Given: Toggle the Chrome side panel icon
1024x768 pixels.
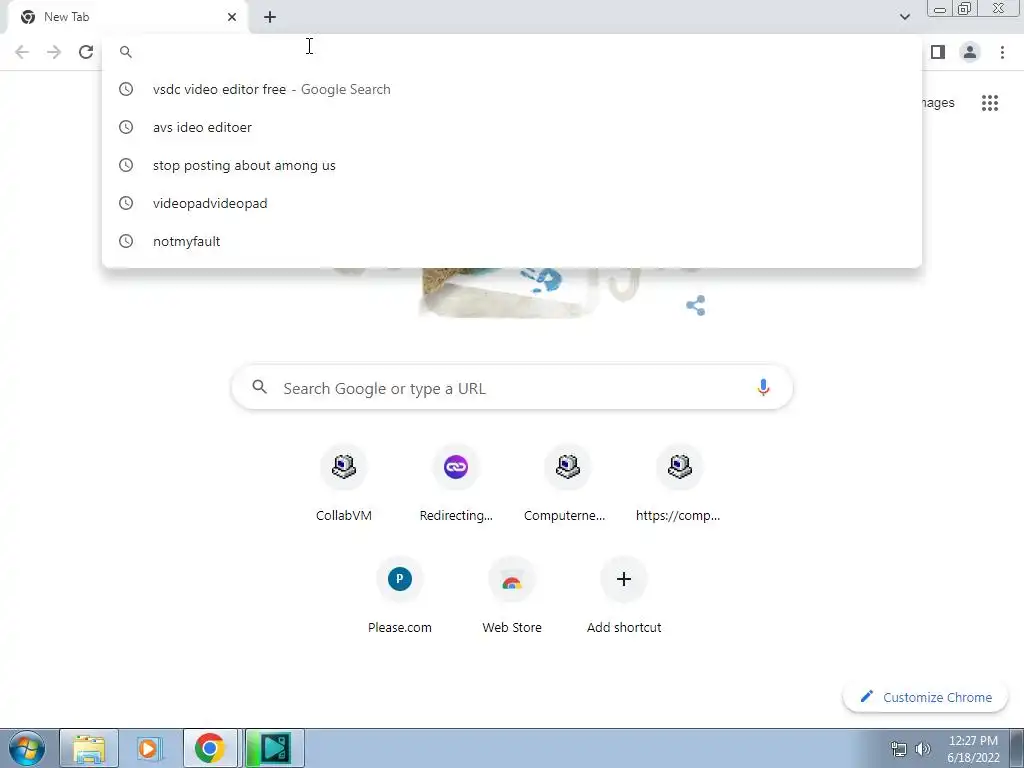Looking at the screenshot, I should 938,52.
